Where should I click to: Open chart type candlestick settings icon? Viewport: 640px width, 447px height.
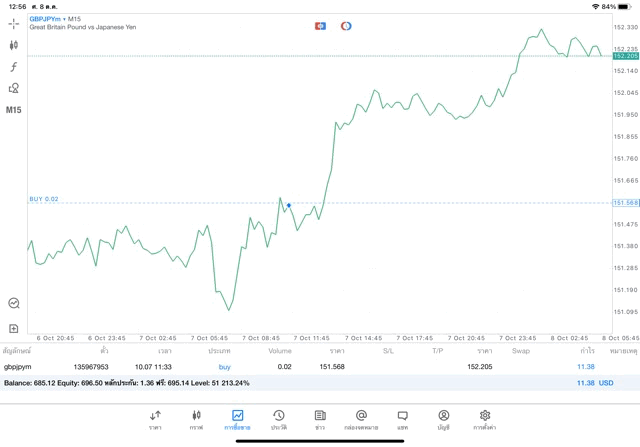pos(14,45)
